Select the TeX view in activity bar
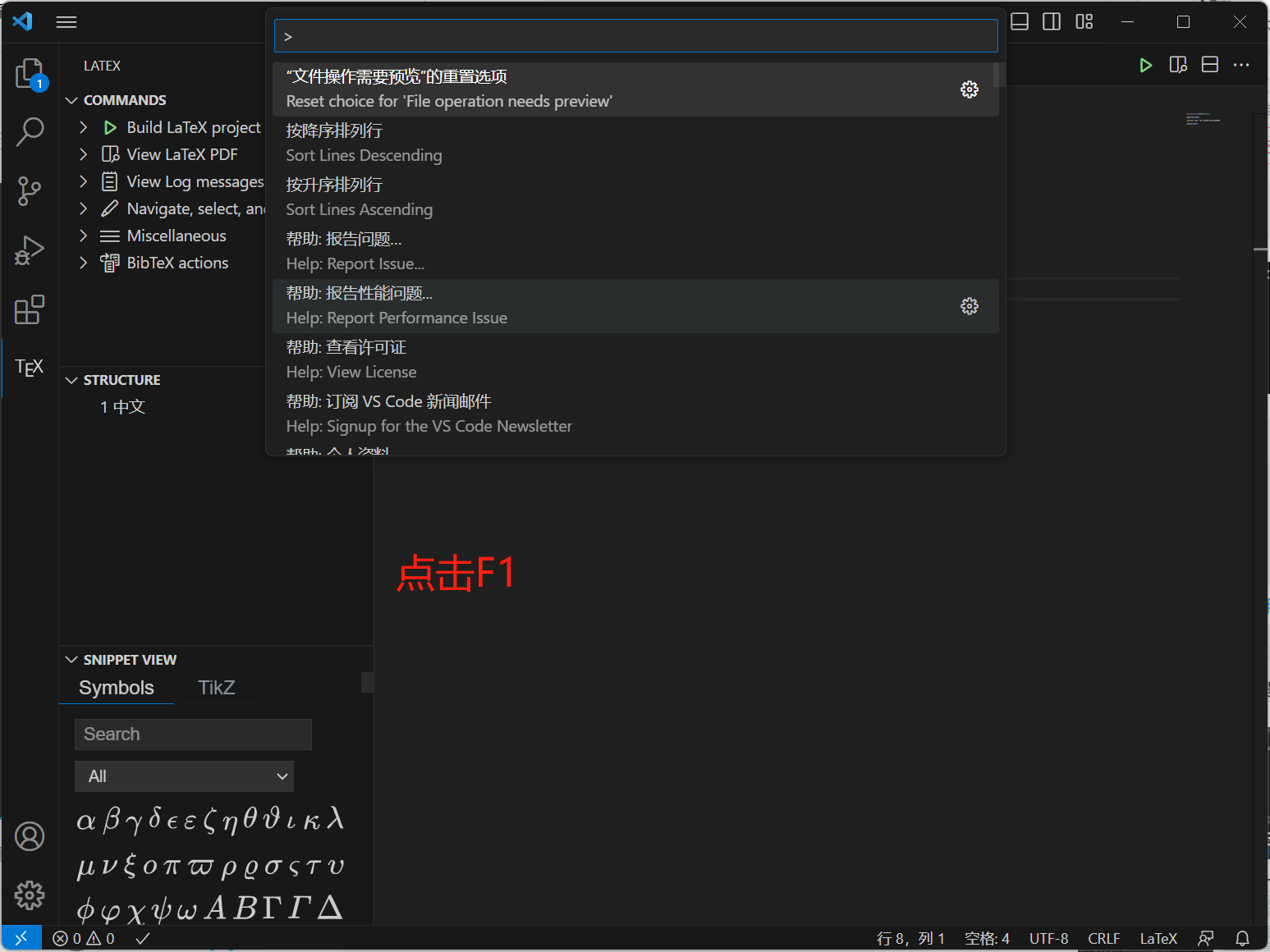The width and height of the screenshot is (1270, 952). click(30, 368)
